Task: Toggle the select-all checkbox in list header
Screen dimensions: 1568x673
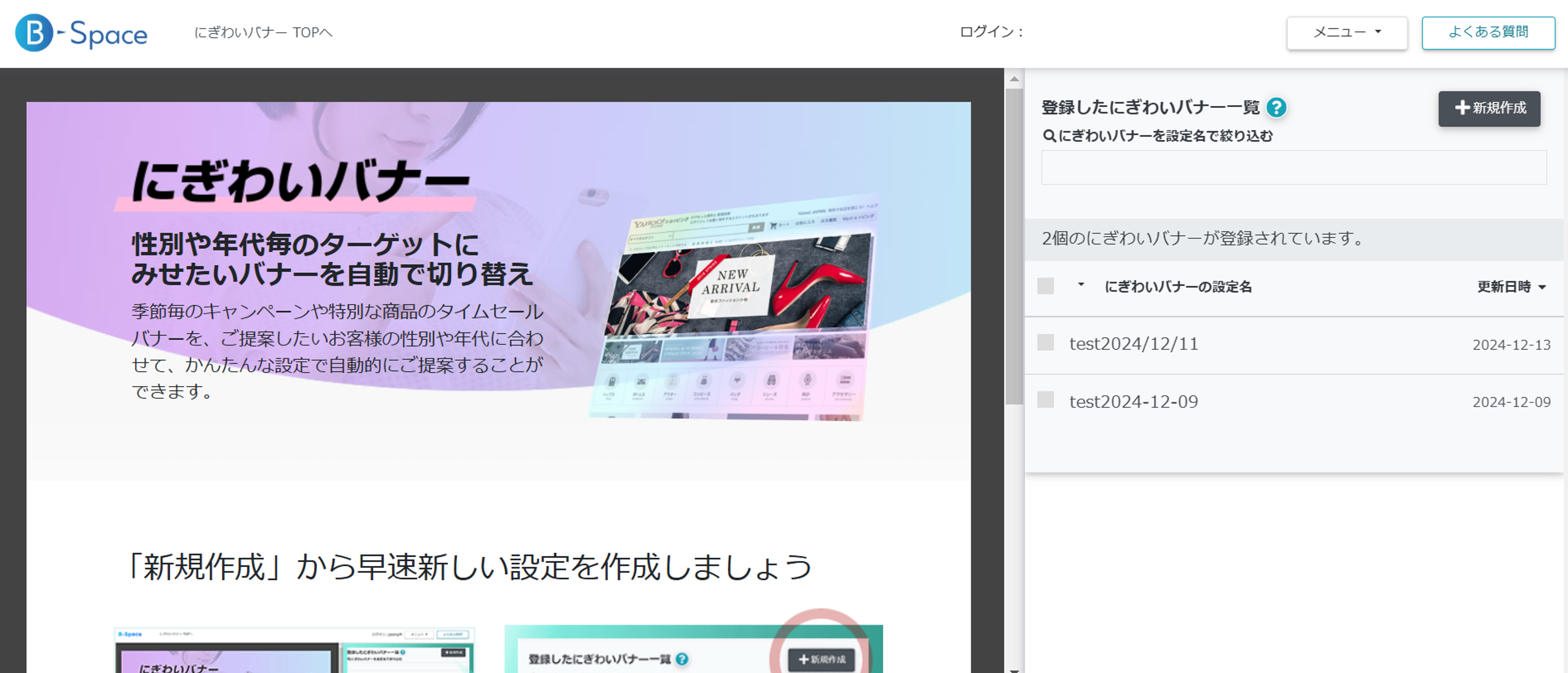Action: 1045,286
